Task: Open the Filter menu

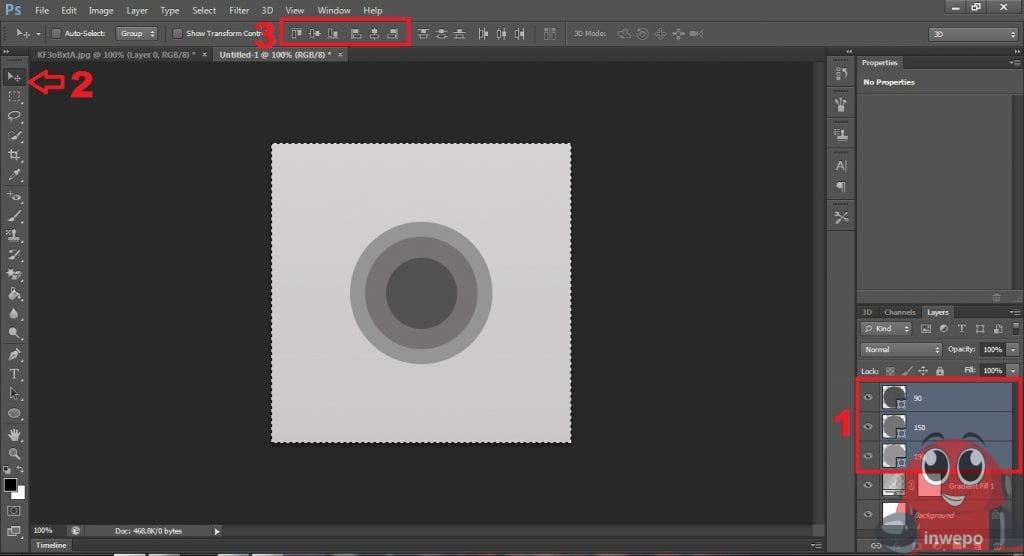Action: (x=239, y=10)
